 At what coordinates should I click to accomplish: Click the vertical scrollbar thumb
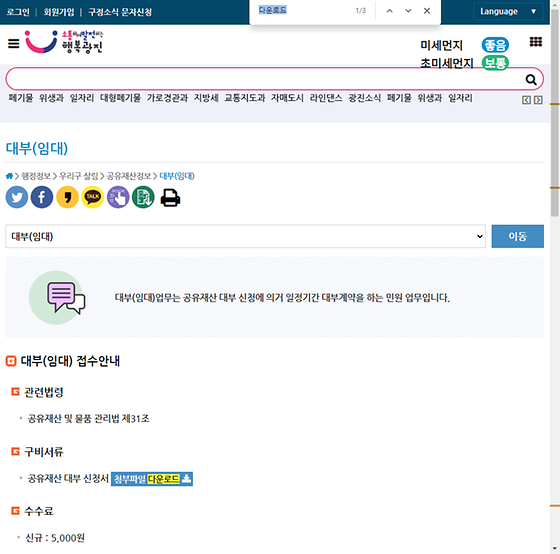pyautogui.click(x=555, y=113)
